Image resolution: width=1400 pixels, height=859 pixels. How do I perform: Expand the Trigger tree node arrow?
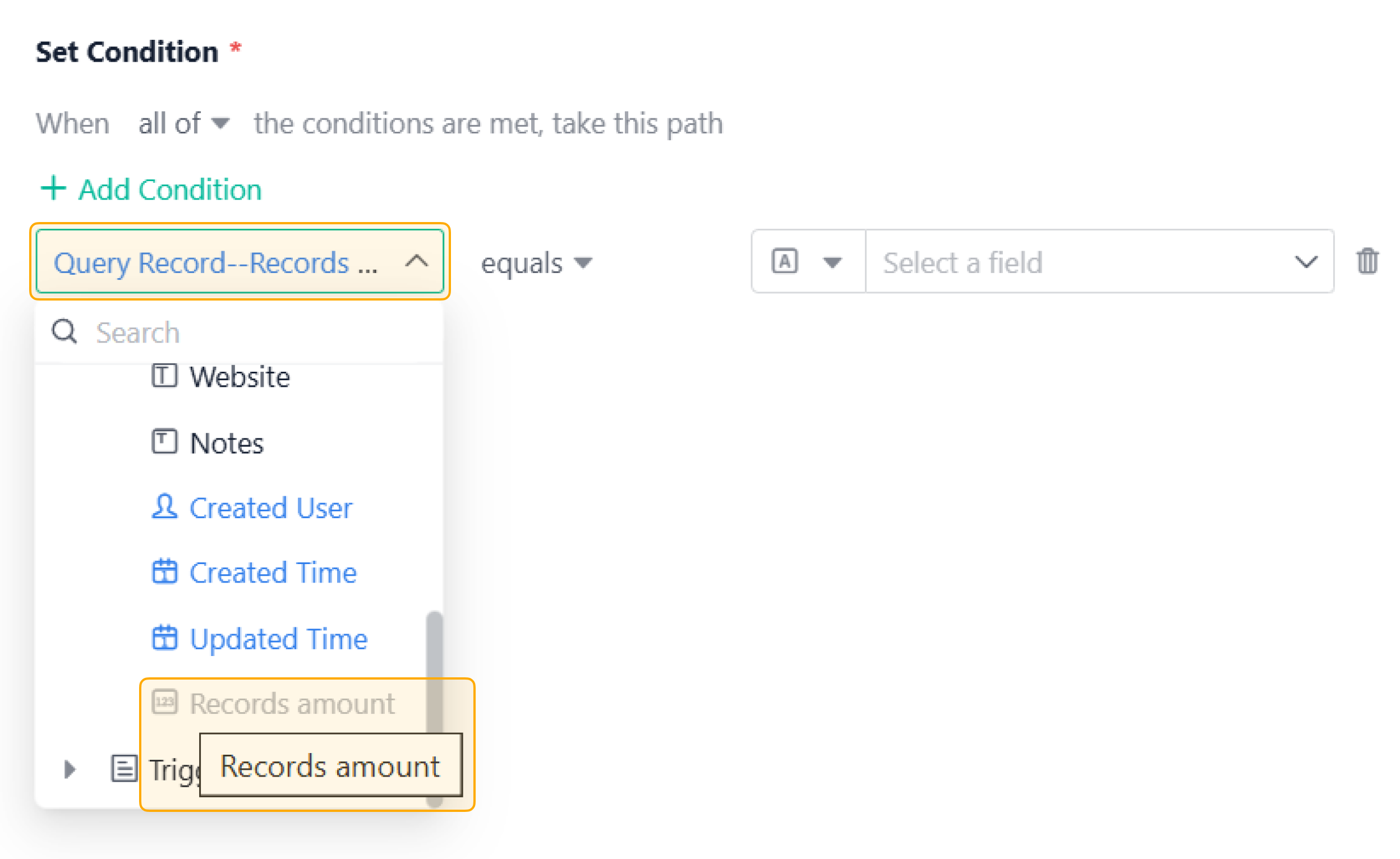(70, 769)
